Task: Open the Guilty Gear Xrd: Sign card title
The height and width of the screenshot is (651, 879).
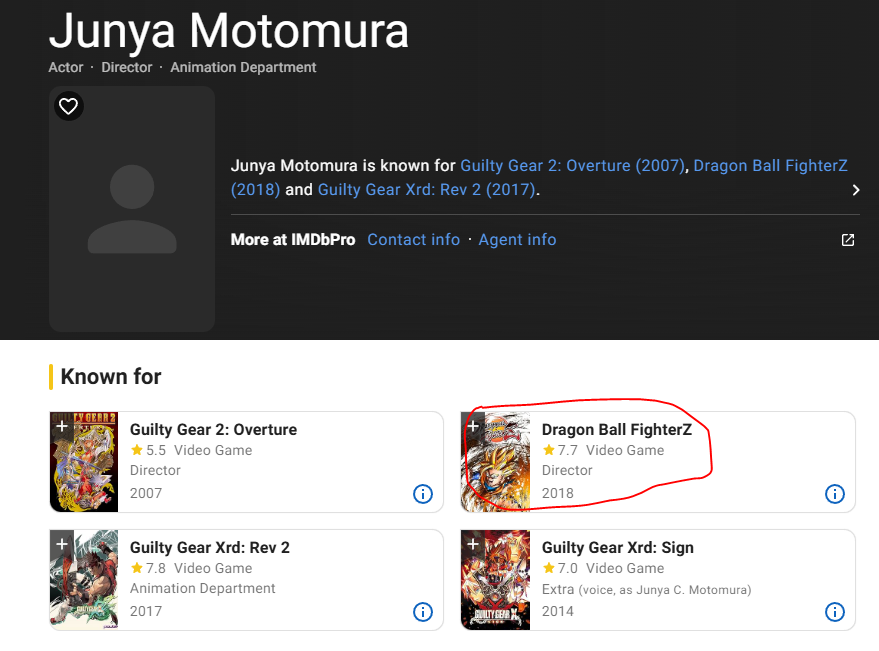Action: [x=618, y=547]
